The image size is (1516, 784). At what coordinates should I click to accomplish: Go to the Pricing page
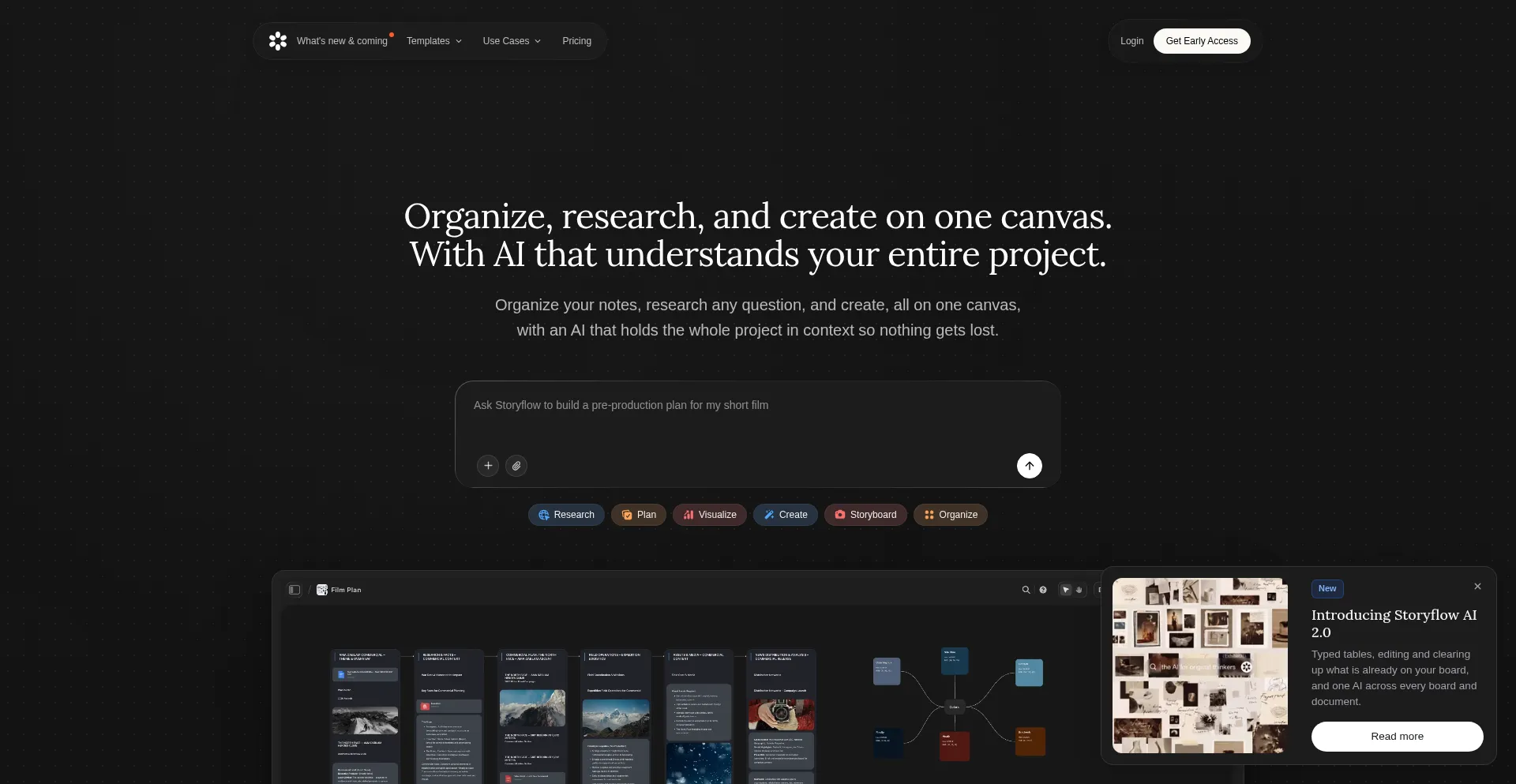pos(576,41)
